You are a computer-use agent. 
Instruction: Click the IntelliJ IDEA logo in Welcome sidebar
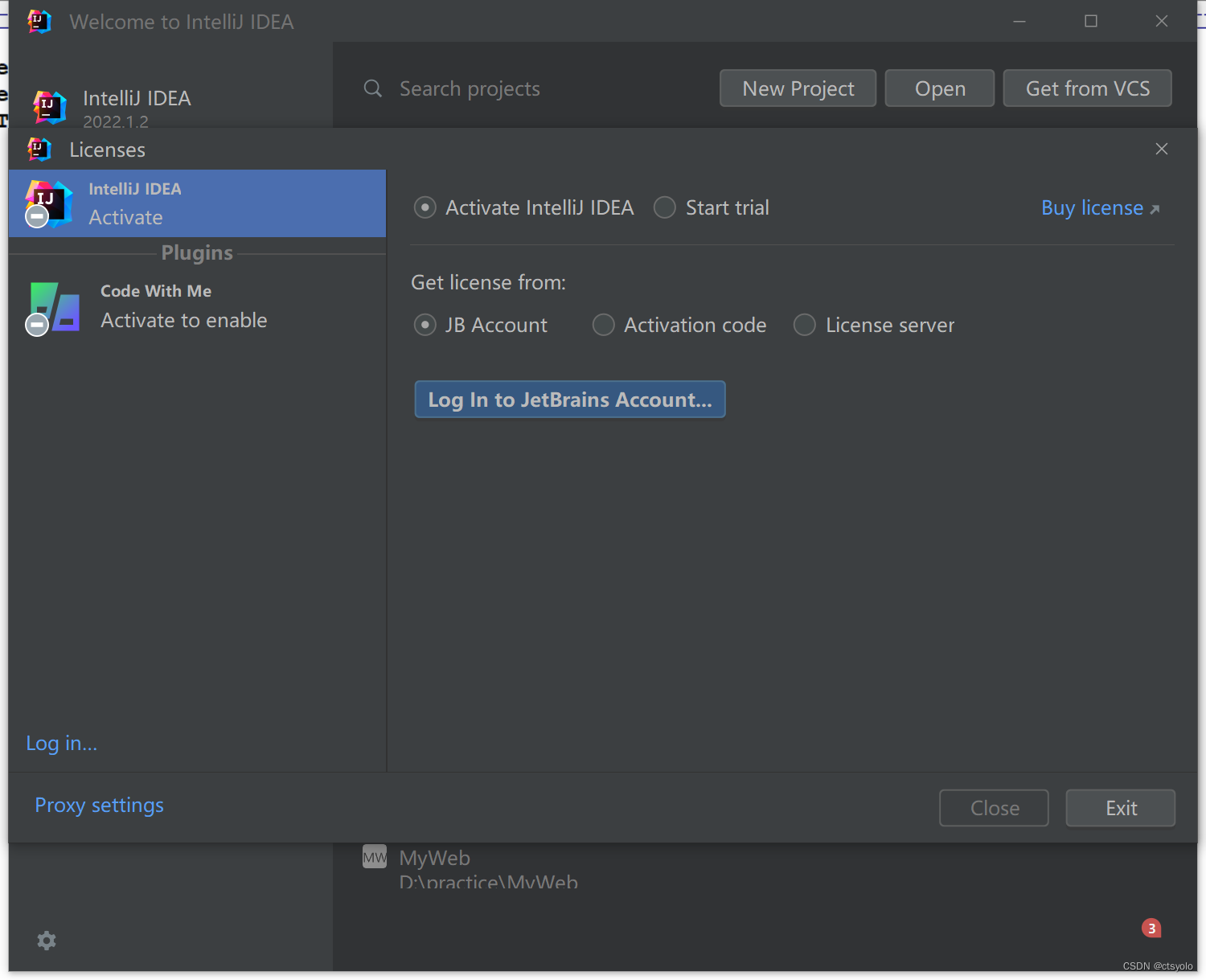click(49, 106)
